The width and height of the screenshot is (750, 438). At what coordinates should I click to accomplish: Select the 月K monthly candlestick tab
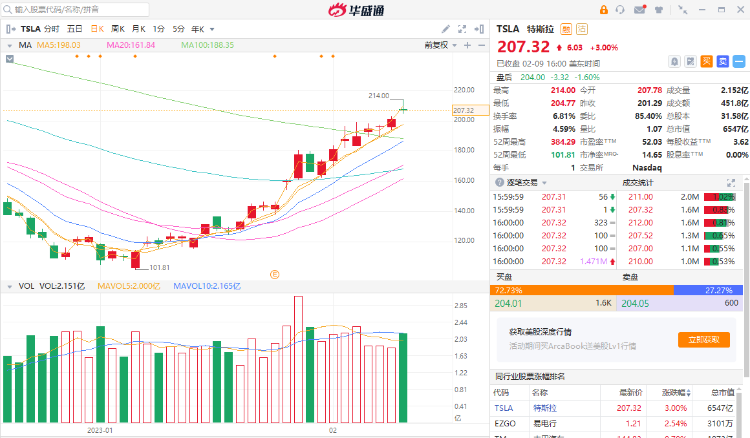pos(139,29)
